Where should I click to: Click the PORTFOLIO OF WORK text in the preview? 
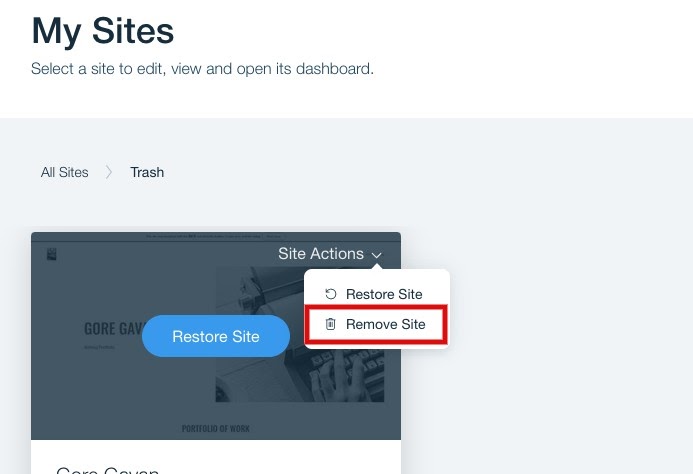tap(216, 428)
